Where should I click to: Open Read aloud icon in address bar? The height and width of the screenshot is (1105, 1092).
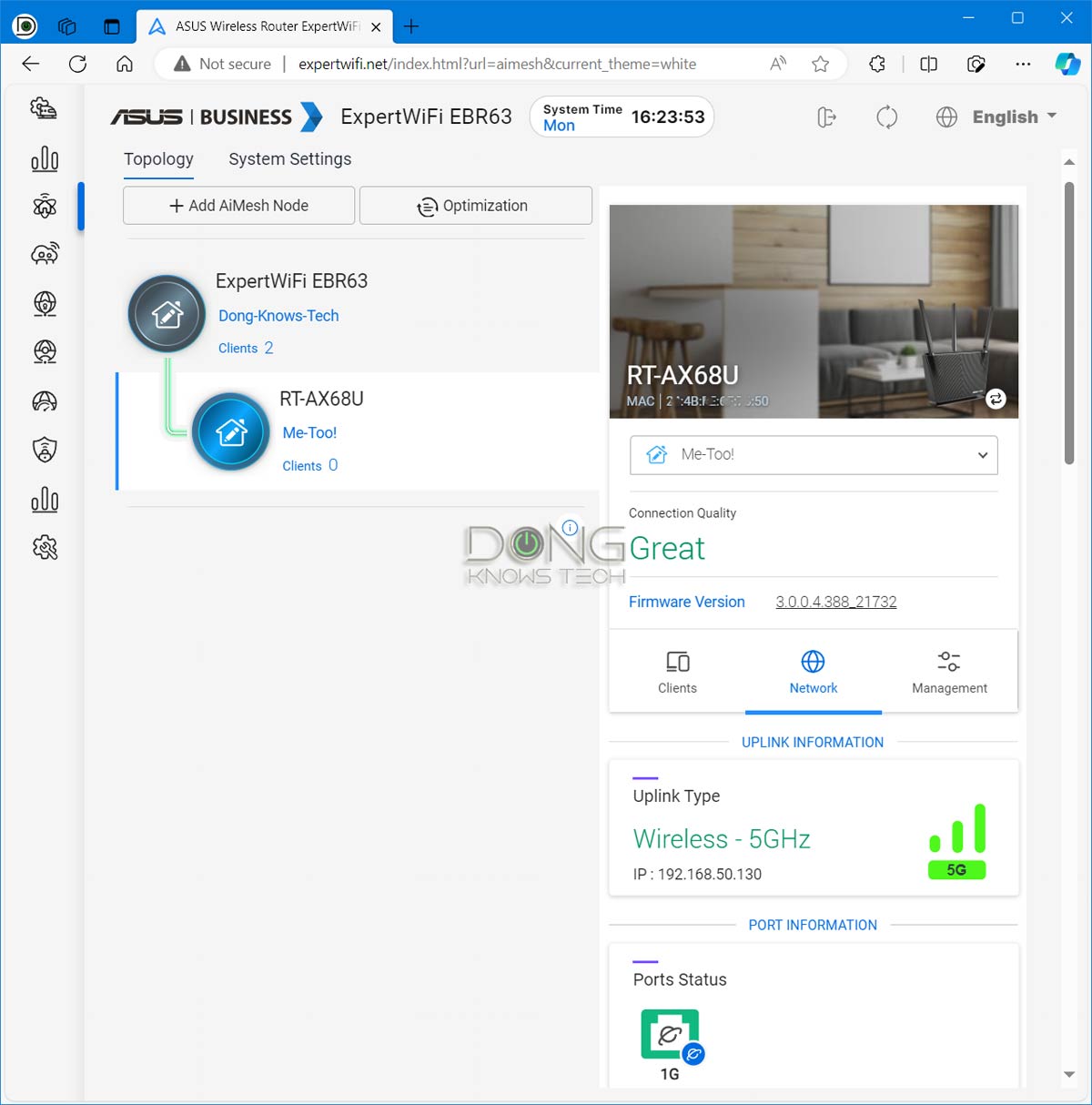coord(778,64)
